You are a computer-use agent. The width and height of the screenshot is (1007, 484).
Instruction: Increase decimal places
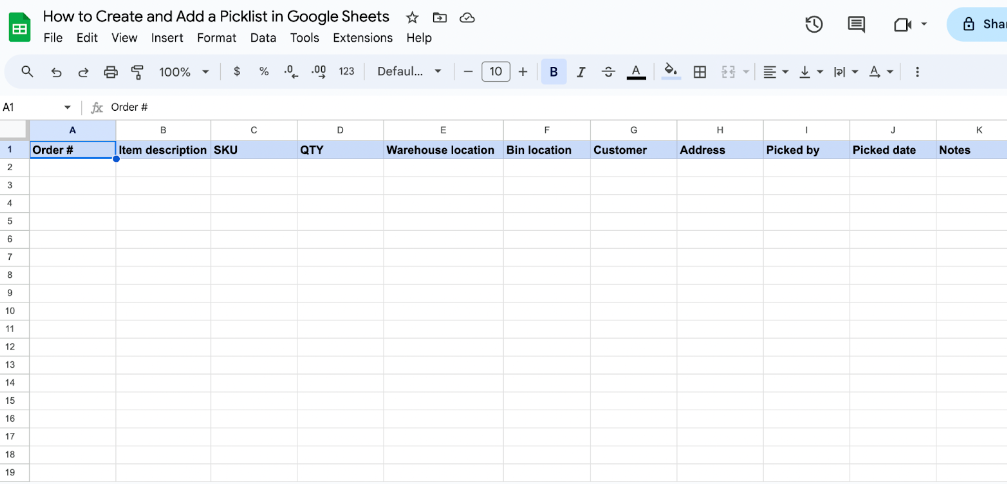click(319, 72)
